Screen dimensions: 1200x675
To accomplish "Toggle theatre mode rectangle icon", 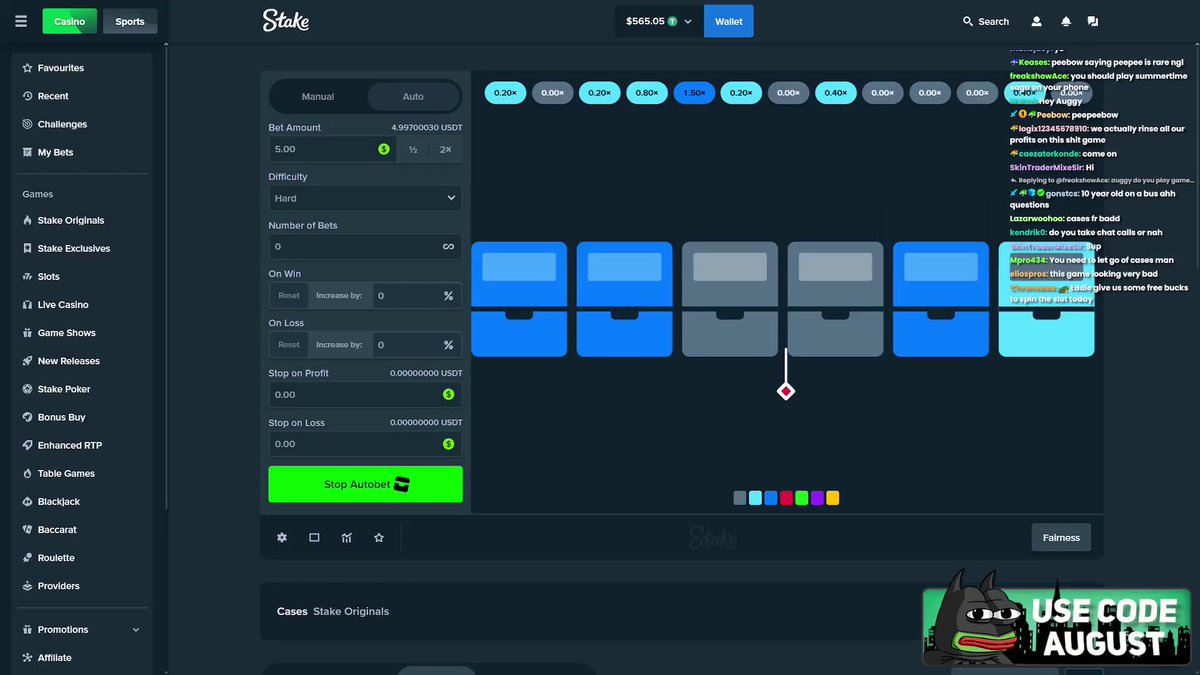I will 314,537.
